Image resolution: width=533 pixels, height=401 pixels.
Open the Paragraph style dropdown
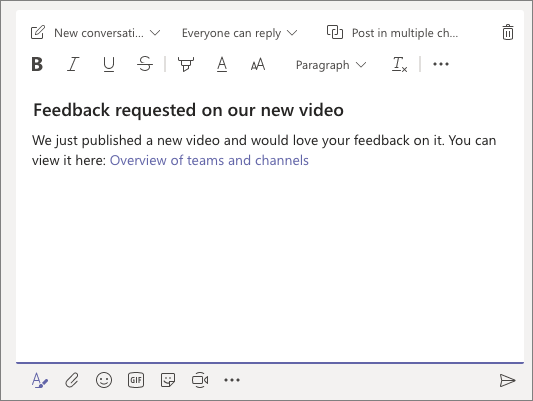pos(331,65)
